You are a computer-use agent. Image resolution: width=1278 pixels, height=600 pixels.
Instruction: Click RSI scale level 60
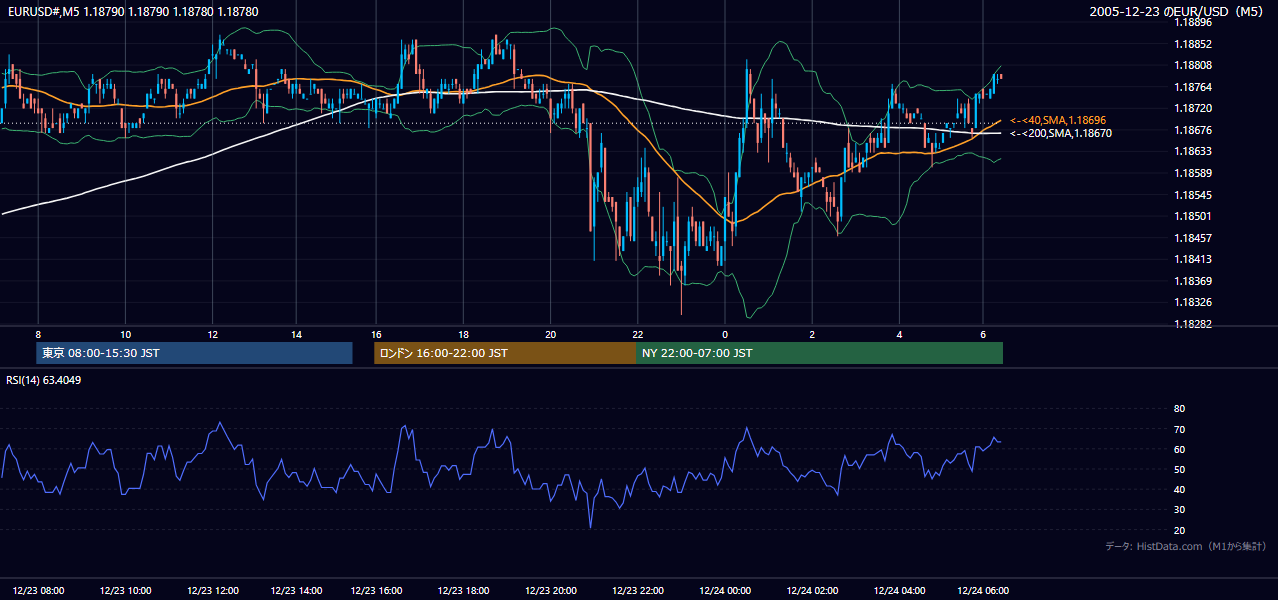tap(1179, 449)
